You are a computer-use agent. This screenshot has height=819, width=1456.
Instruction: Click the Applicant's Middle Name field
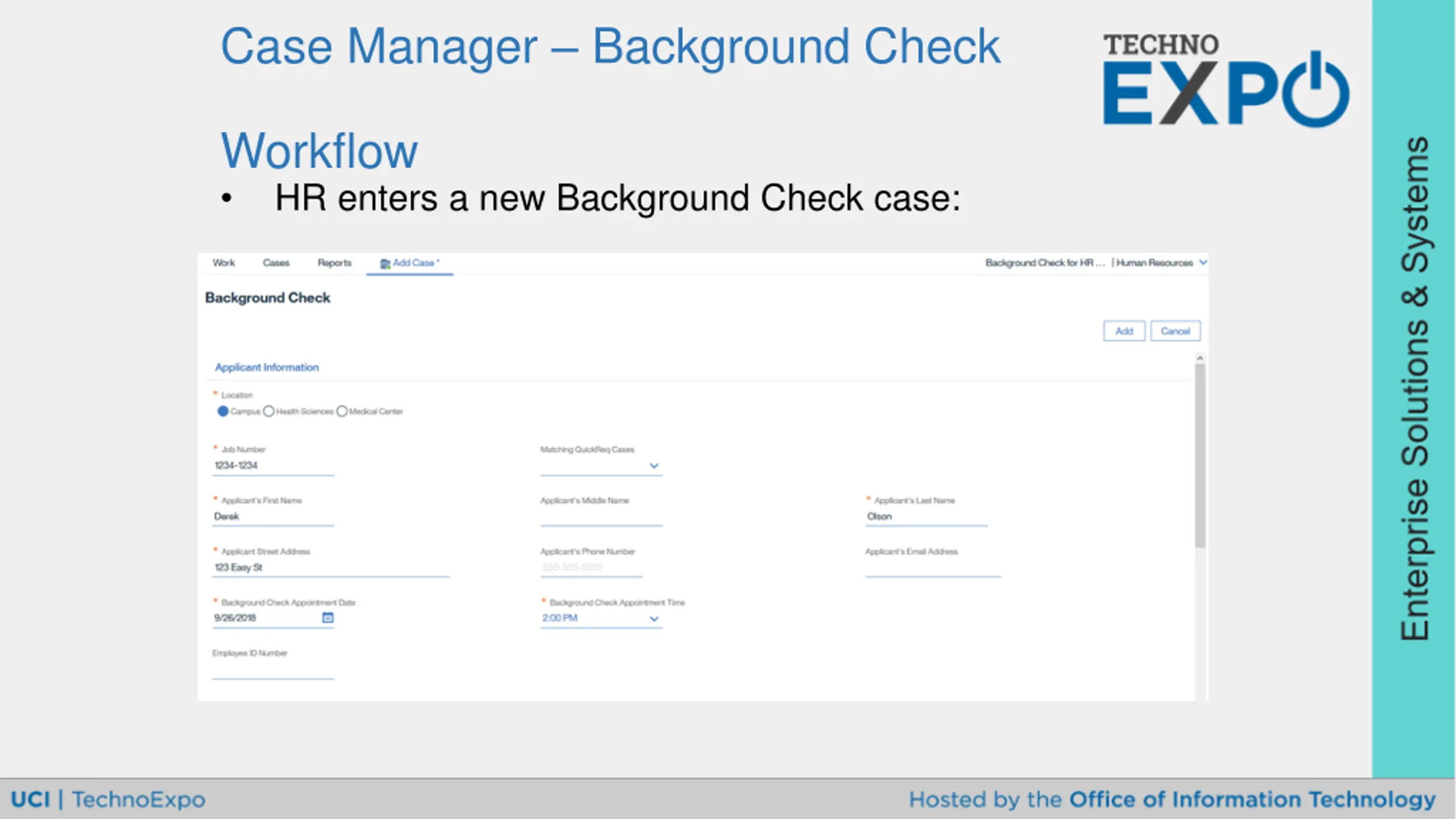tap(601, 516)
